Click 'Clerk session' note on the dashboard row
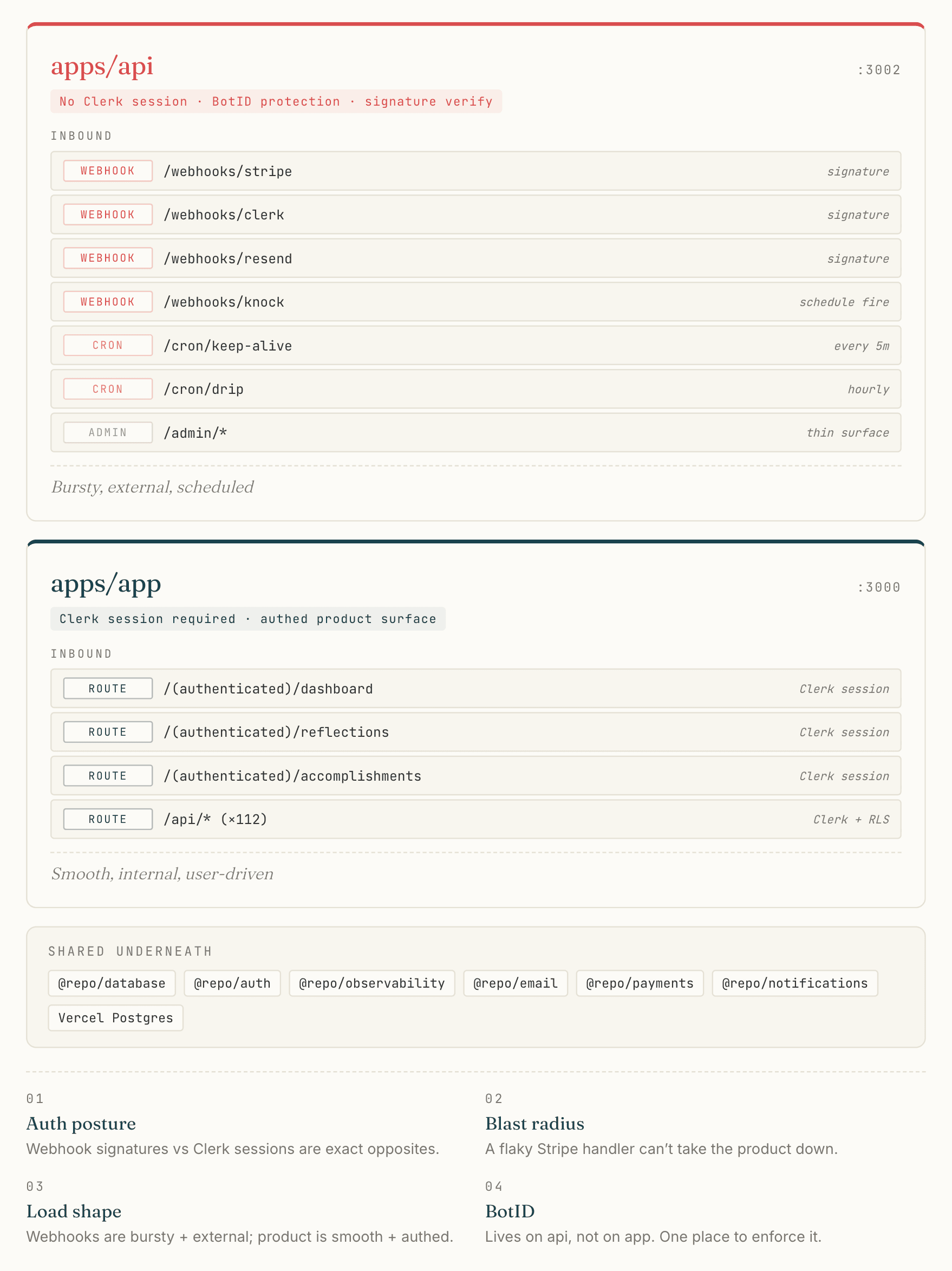Screen dimensions: 952x1271 pos(844,689)
